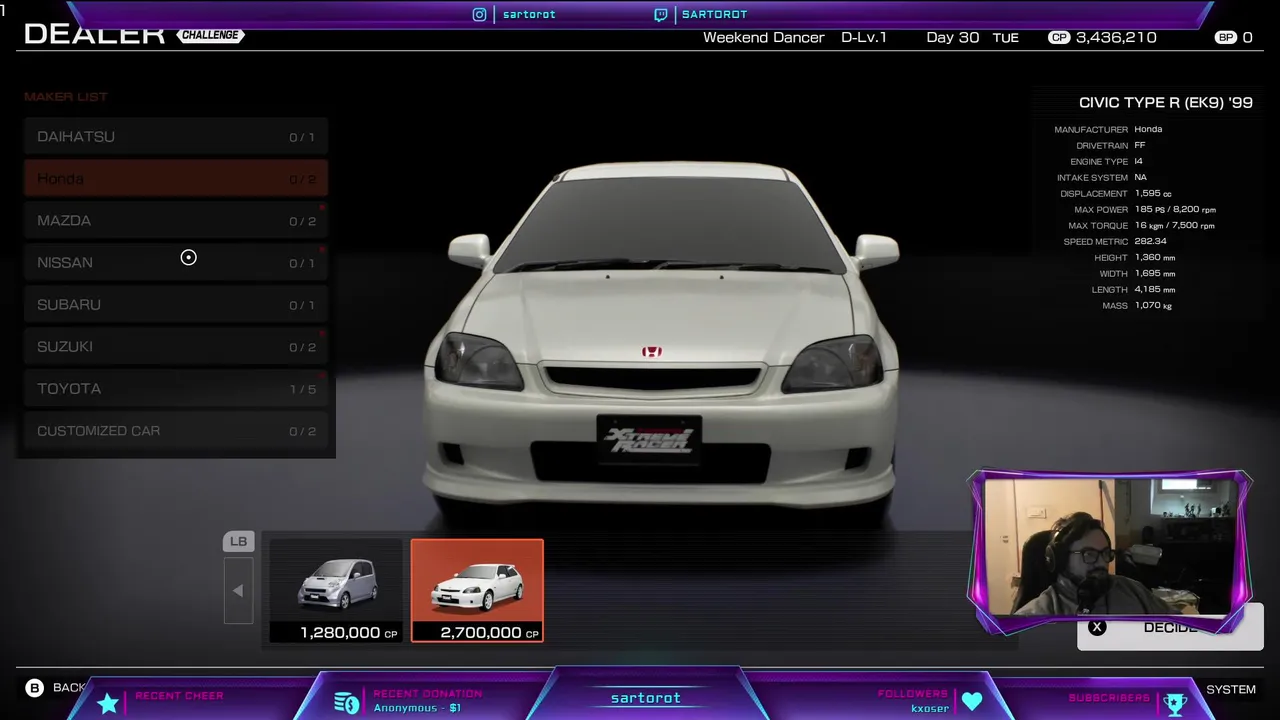Click the Weekend Dancer title text
The height and width of the screenshot is (720, 1280).
coord(763,37)
